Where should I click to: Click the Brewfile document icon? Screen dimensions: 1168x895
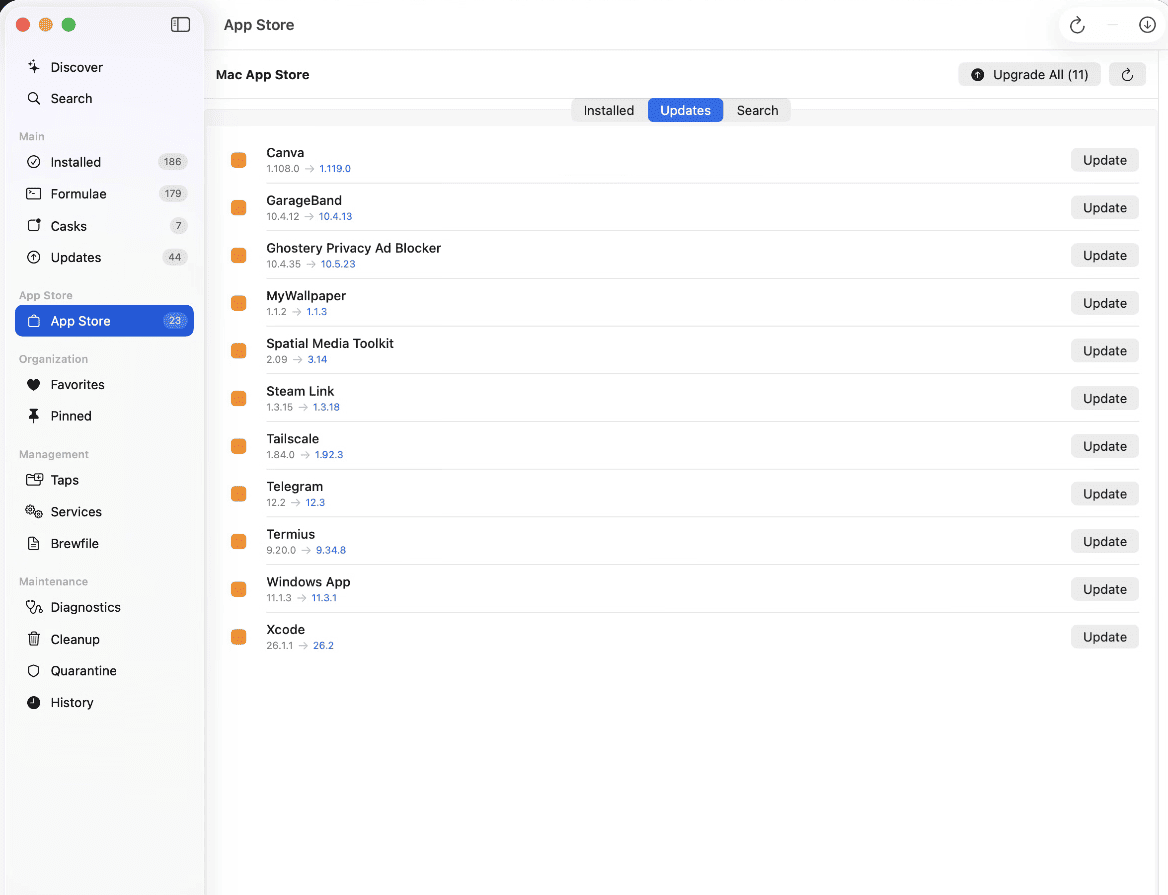tap(34, 544)
